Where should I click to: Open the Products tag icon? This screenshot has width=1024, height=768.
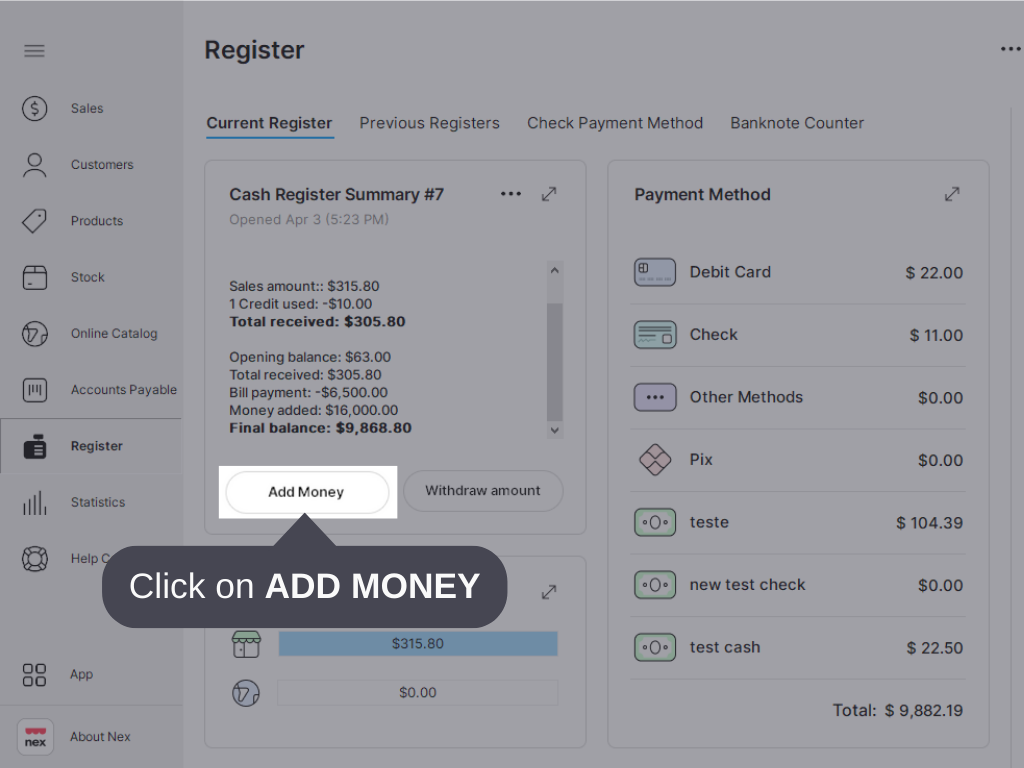tap(35, 221)
